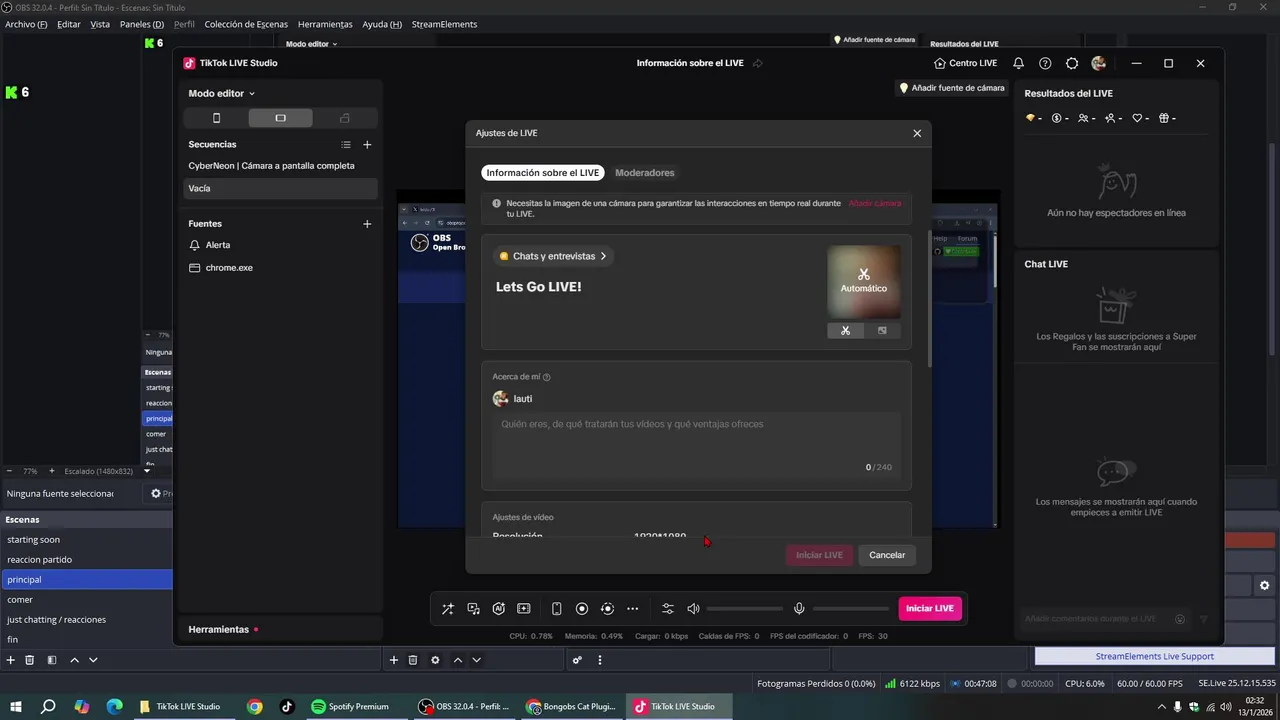Open the audio mixer sliders icon
1280x720 pixels.
tap(668, 609)
